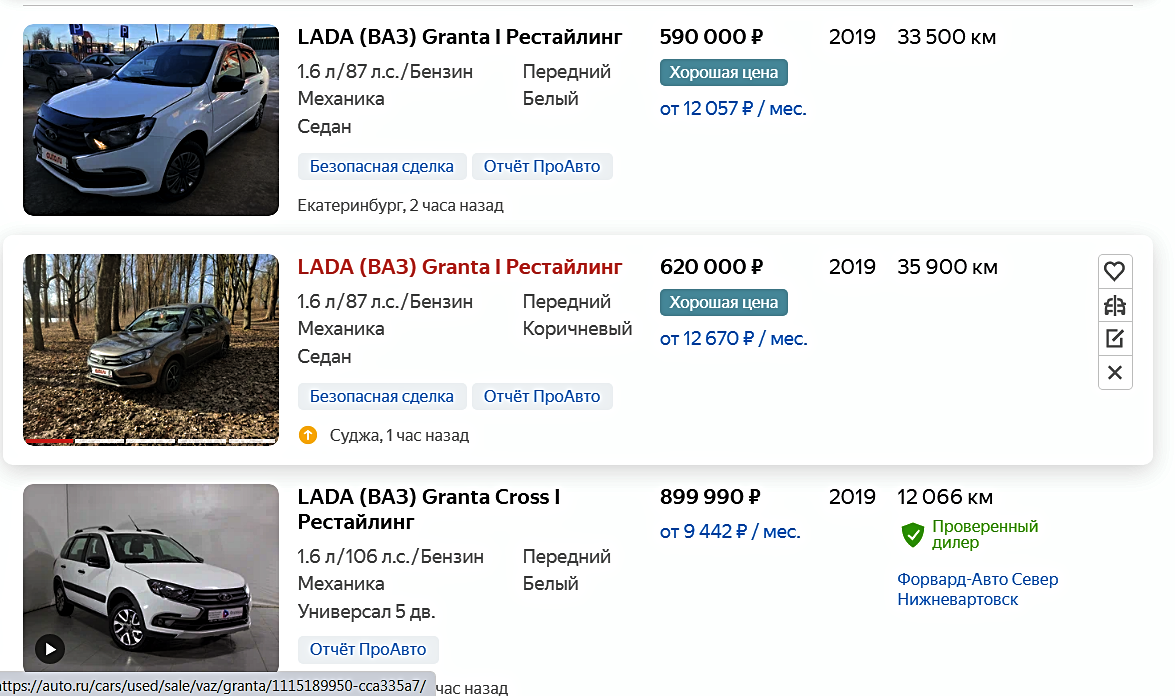This screenshot has width=1175, height=696.
Task: Click Безопасная сделка on the white sedan
Action: point(382,167)
